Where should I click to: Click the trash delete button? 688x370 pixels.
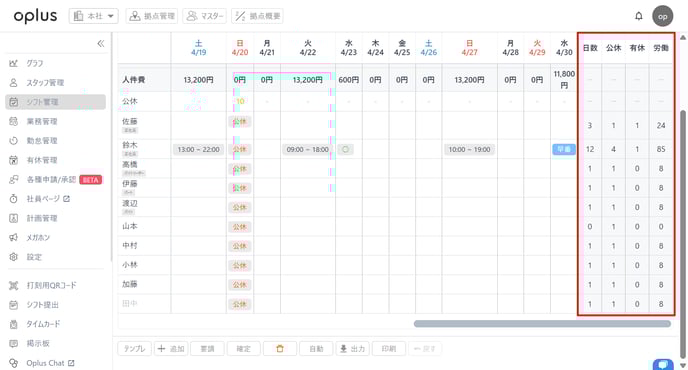(280, 348)
